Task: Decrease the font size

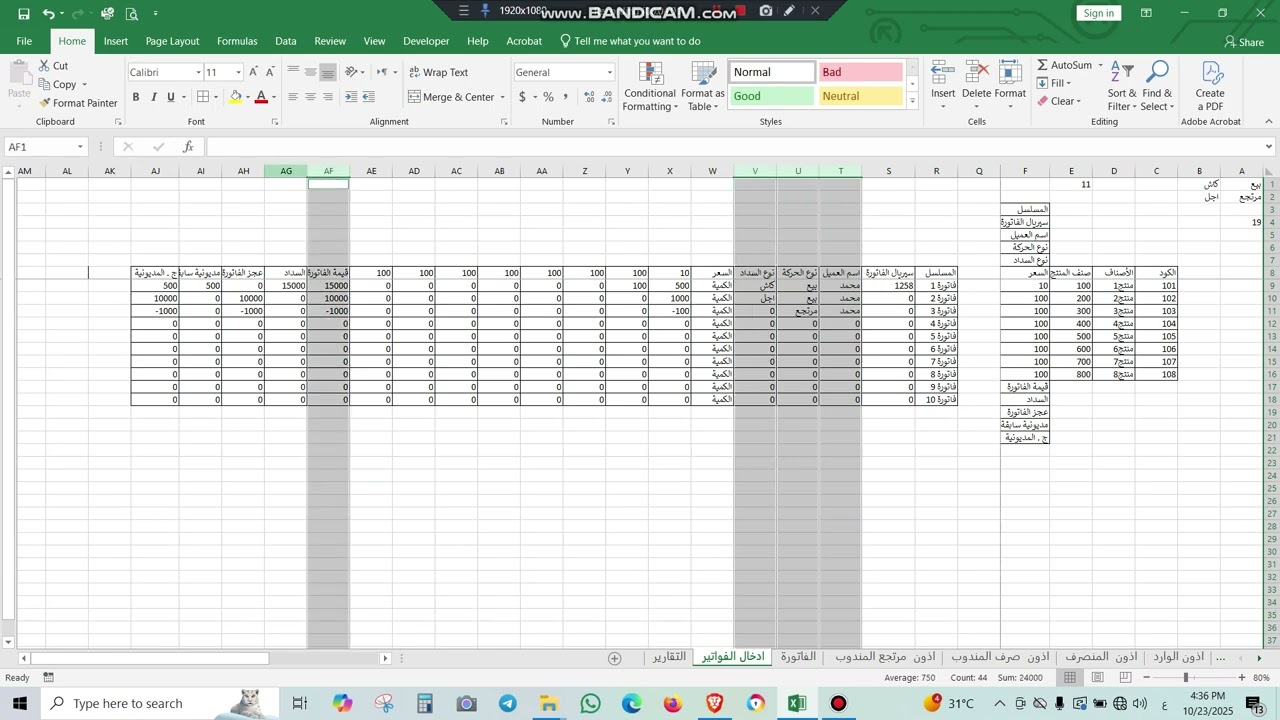Action: pos(269,72)
